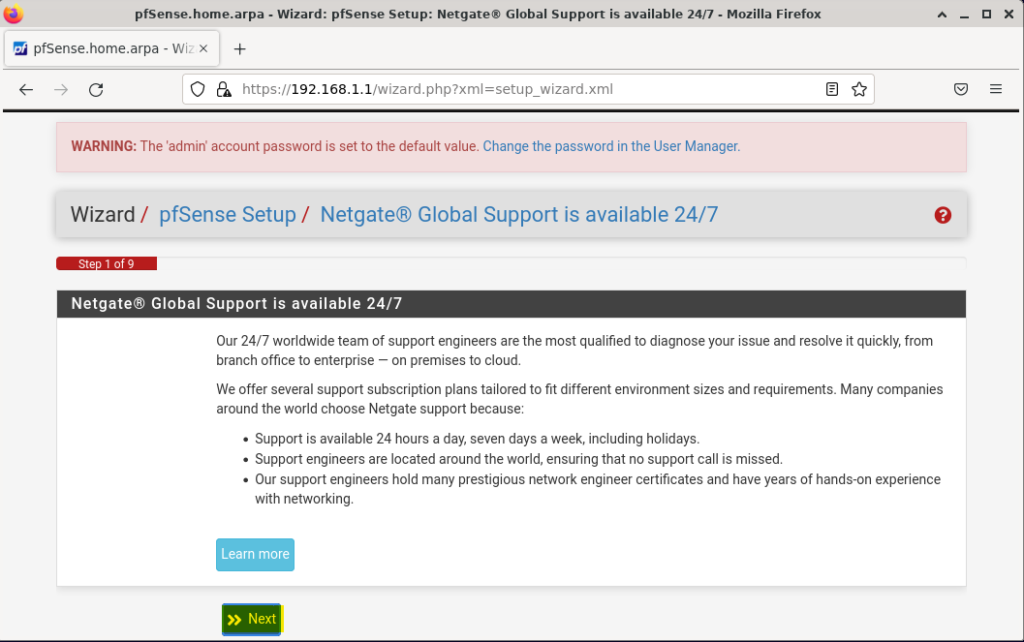
Task: Click the Netgate Global Support breadcrumb link
Action: [x=519, y=214]
